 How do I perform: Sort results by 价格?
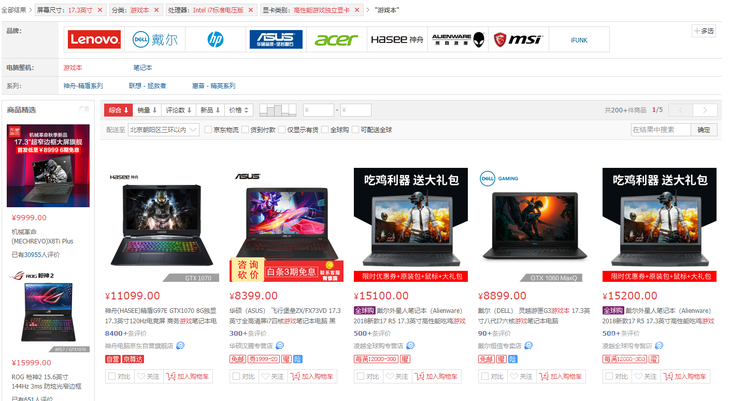coord(239,110)
